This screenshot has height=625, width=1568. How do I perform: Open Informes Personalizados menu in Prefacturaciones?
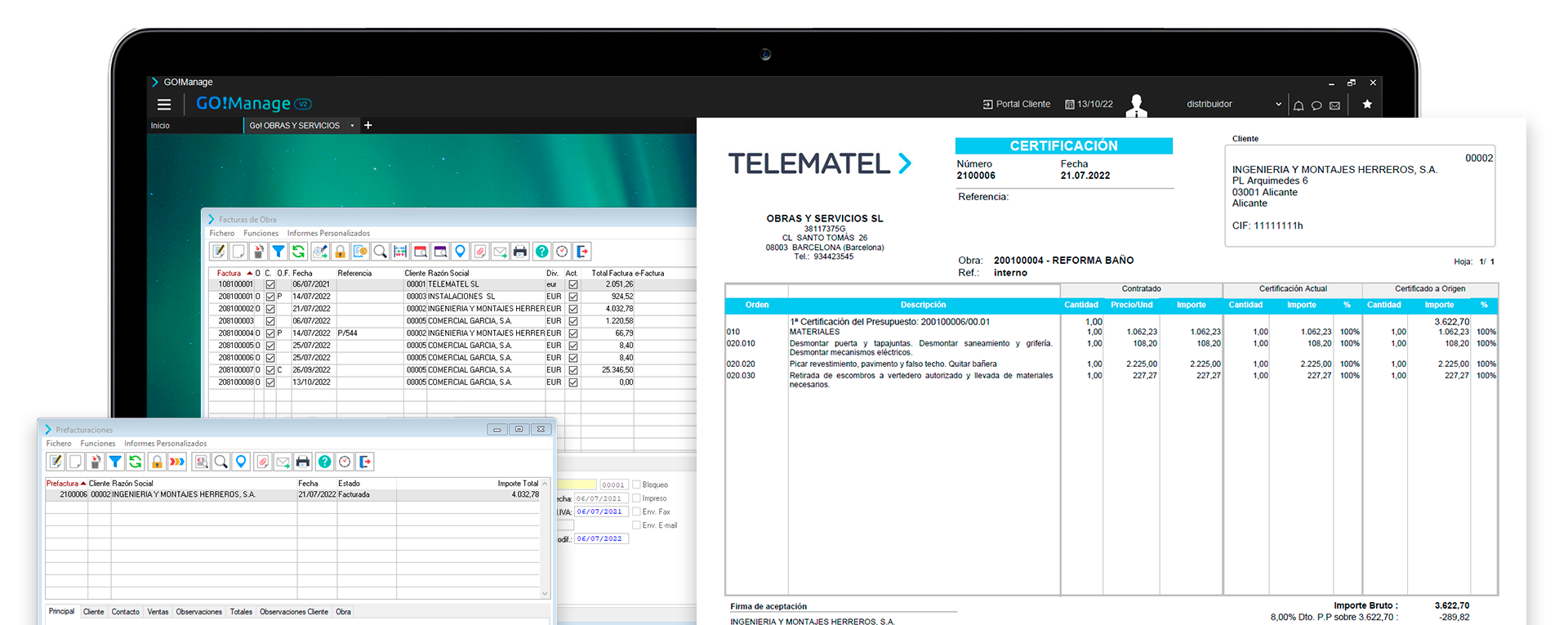(x=166, y=444)
